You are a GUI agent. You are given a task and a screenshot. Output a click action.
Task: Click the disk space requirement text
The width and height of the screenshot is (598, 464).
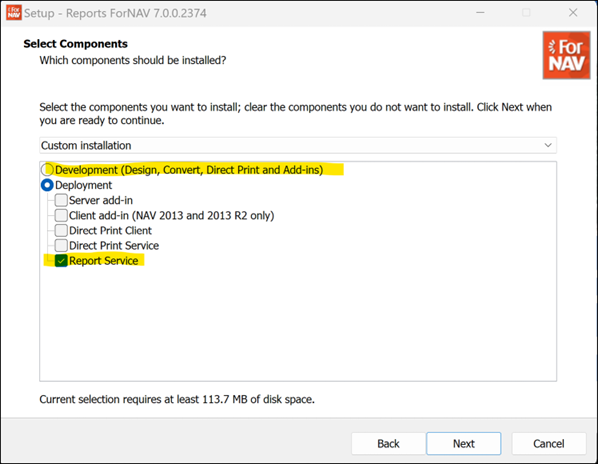tap(177, 399)
